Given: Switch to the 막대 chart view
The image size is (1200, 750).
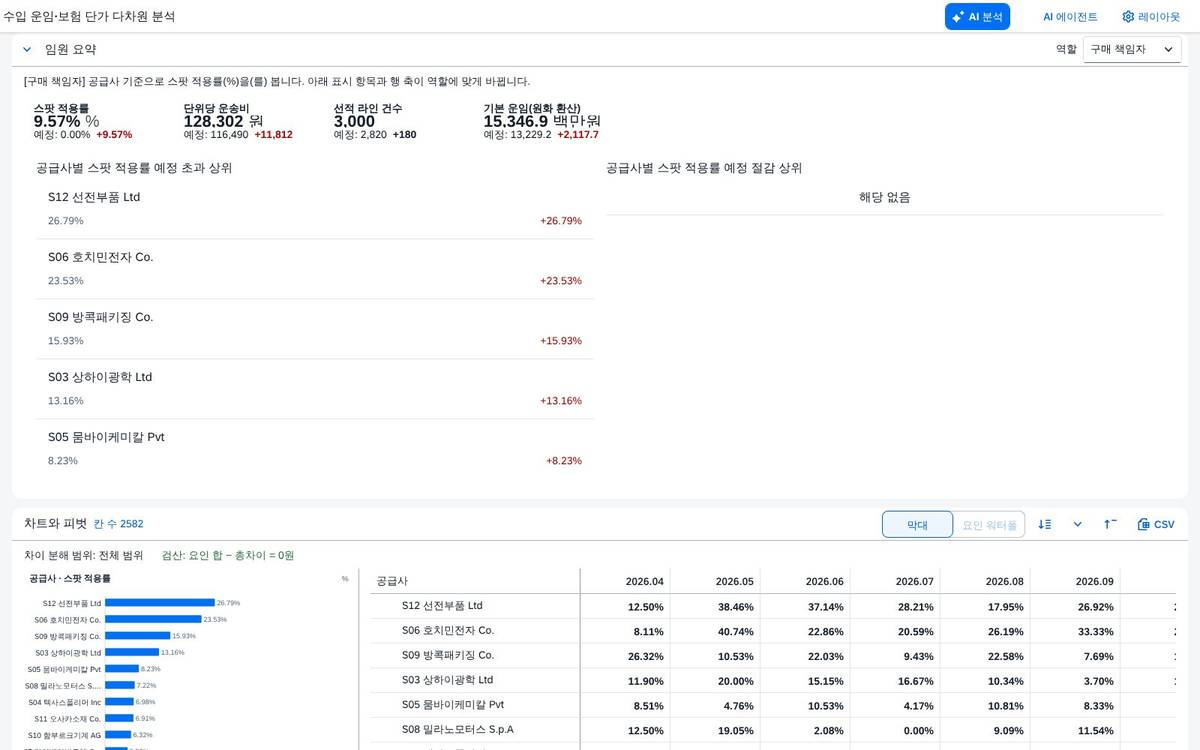Looking at the screenshot, I should click(917, 524).
